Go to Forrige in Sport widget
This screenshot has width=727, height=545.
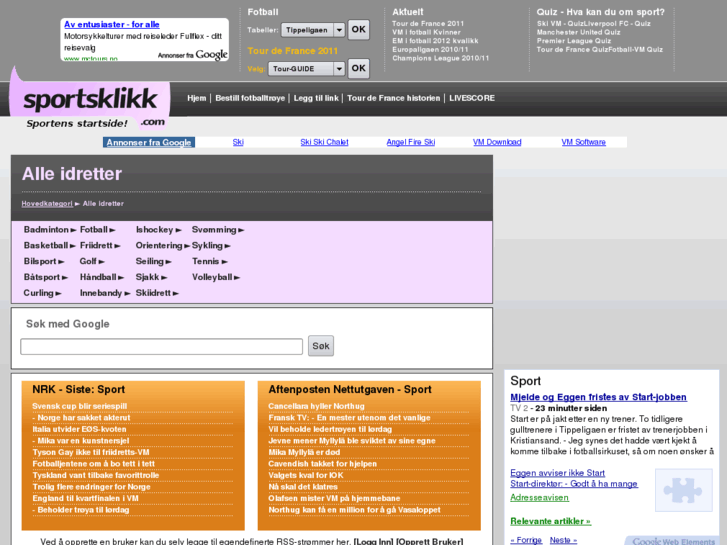526,540
